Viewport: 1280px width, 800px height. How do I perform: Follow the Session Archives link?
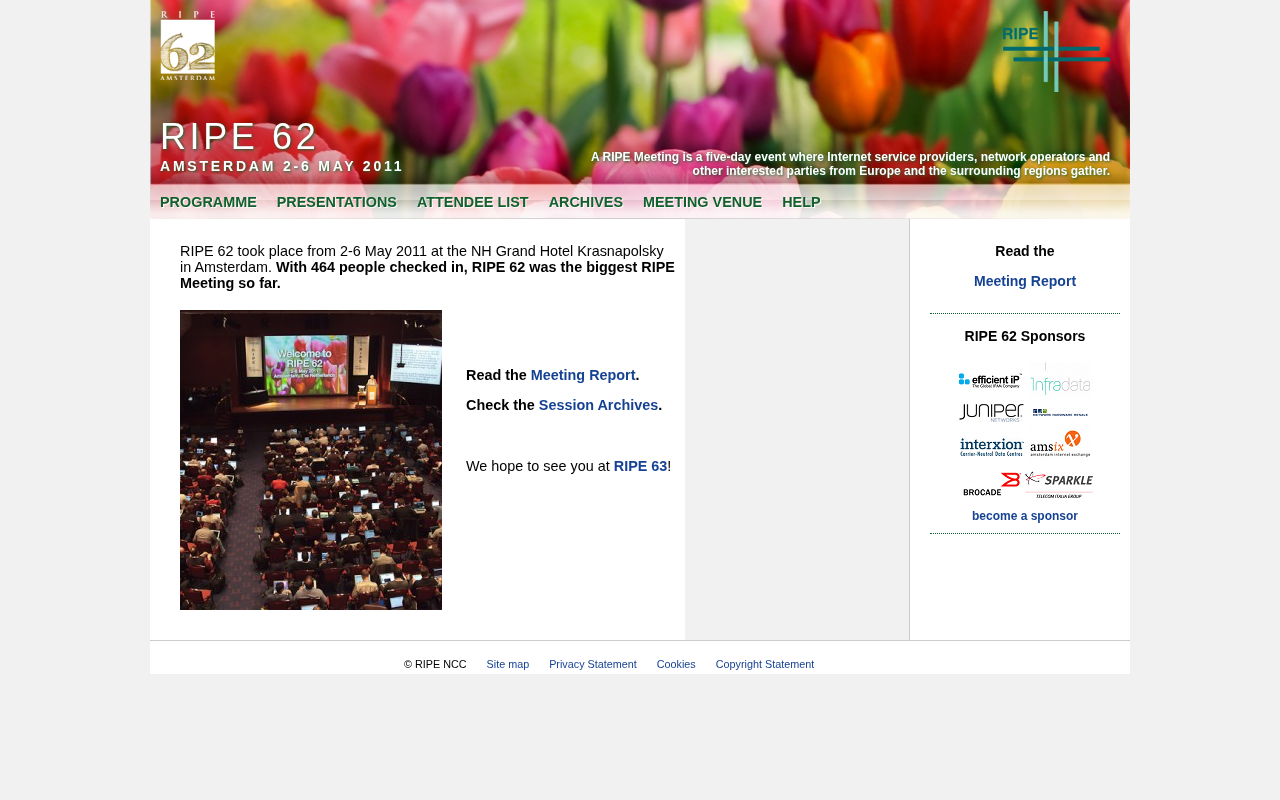pyautogui.click(x=598, y=405)
